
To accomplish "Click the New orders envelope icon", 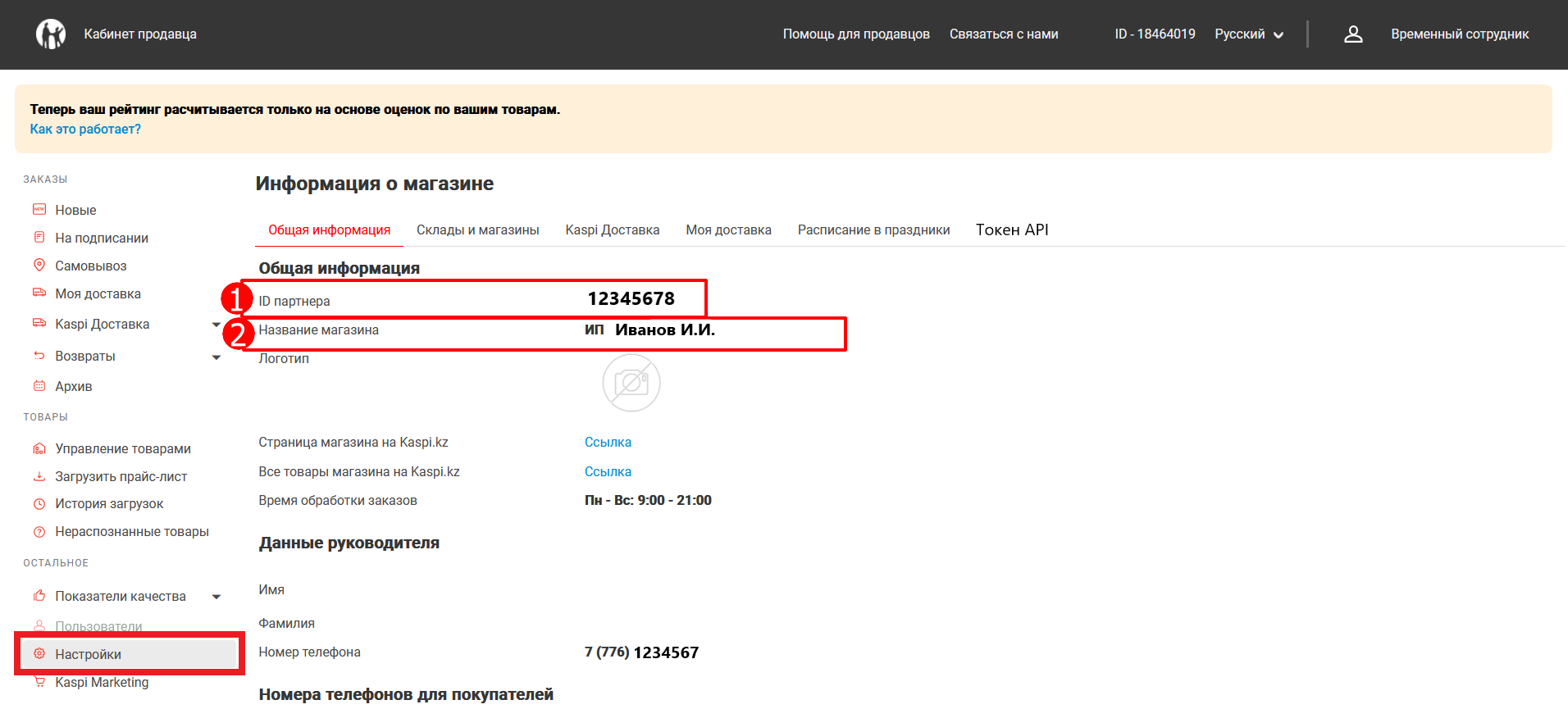I will tap(39, 210).
